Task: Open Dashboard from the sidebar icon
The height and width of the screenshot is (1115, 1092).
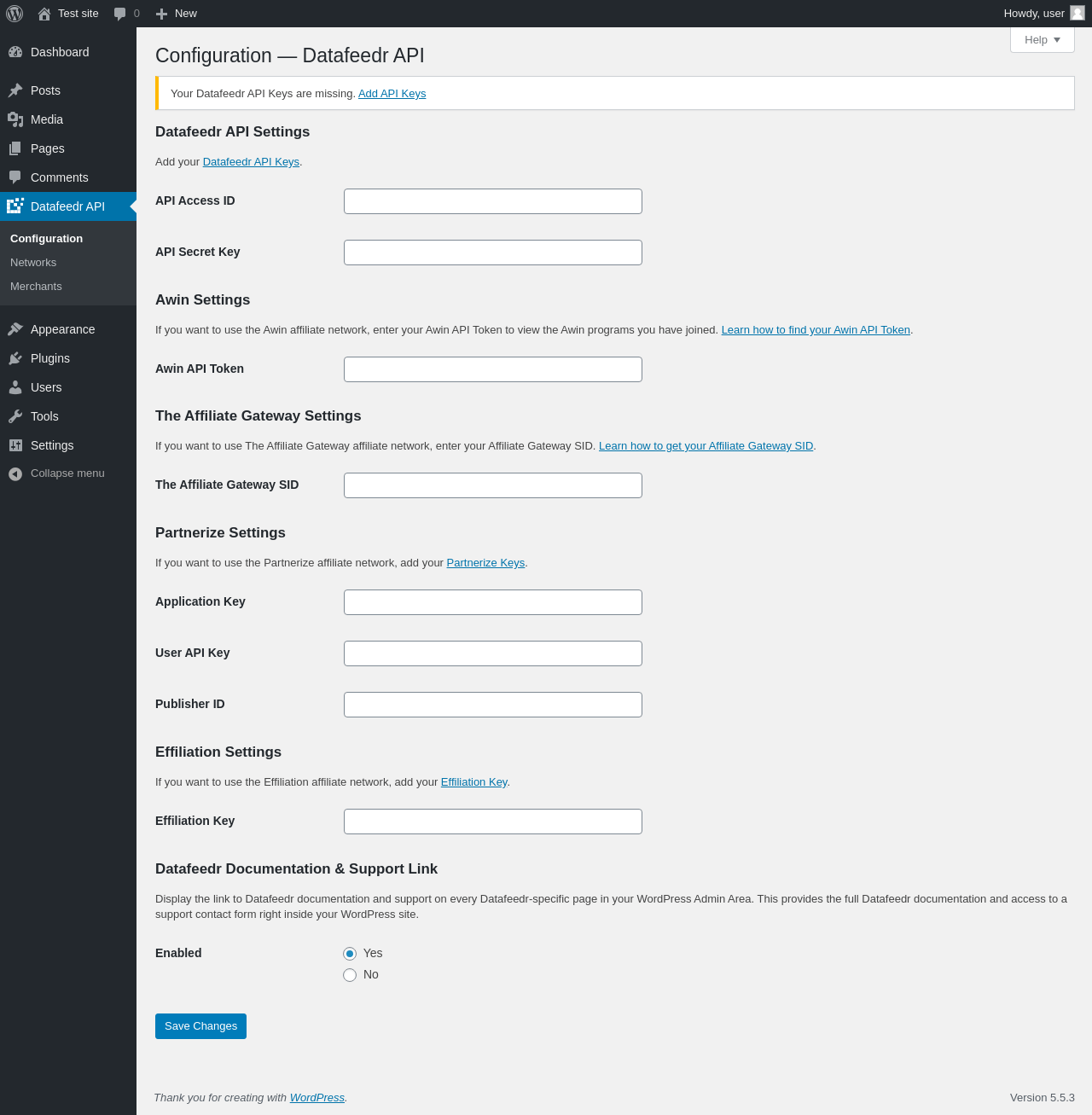Action: 15,52
